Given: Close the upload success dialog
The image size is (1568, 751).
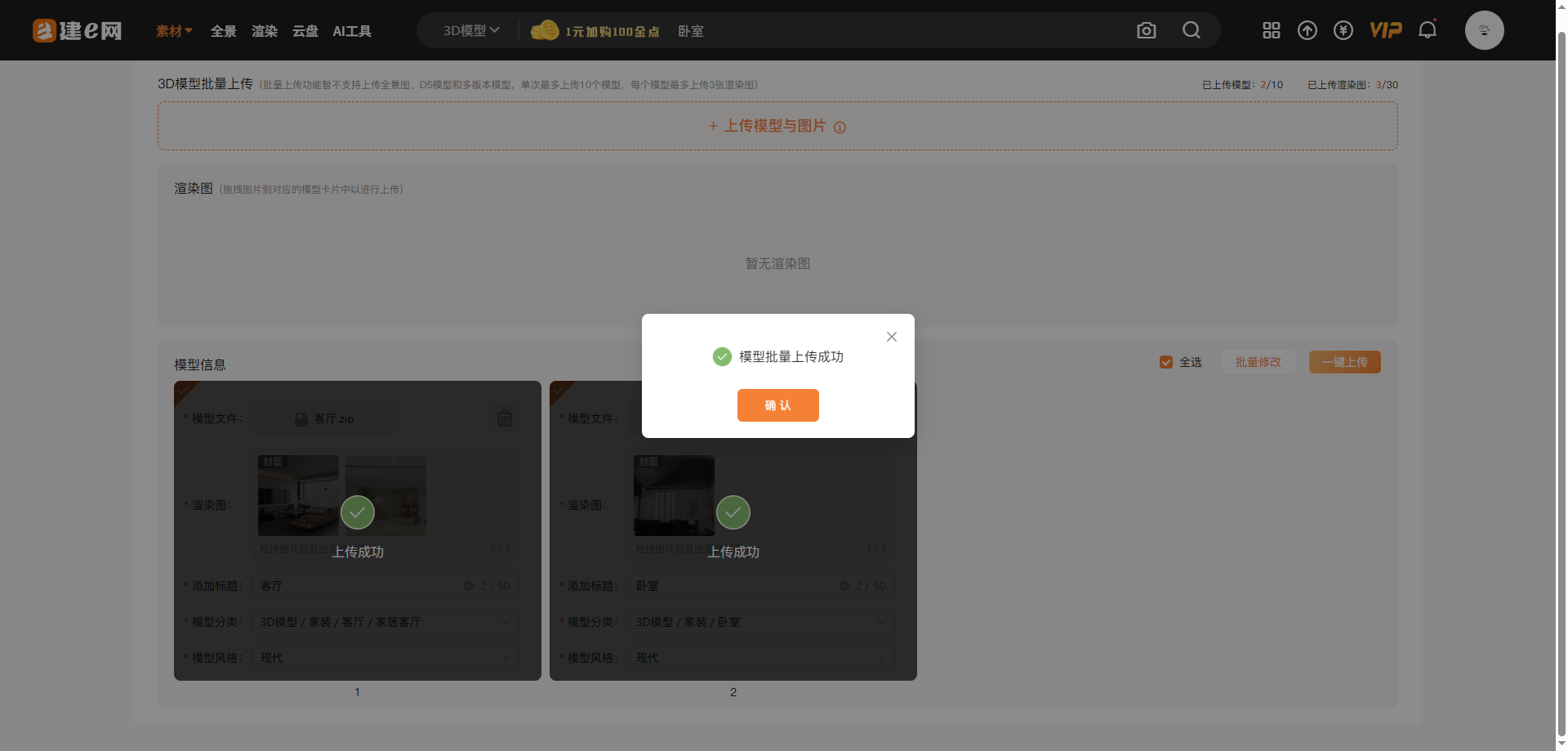Looking at the screenshot, I should [x=892, y=337].
